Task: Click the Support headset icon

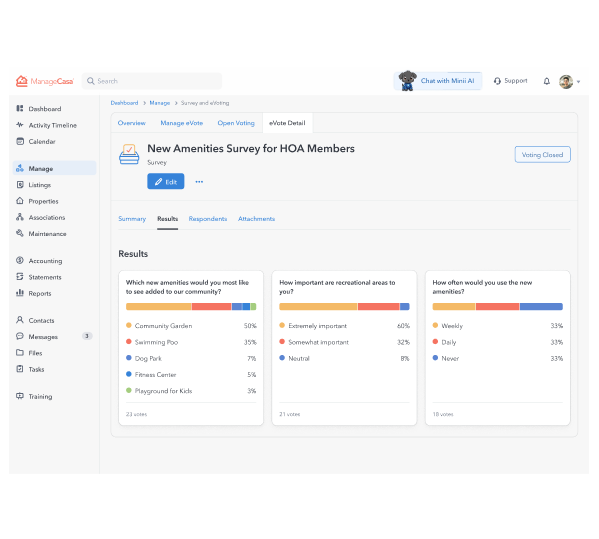Action: coord(497,81)
